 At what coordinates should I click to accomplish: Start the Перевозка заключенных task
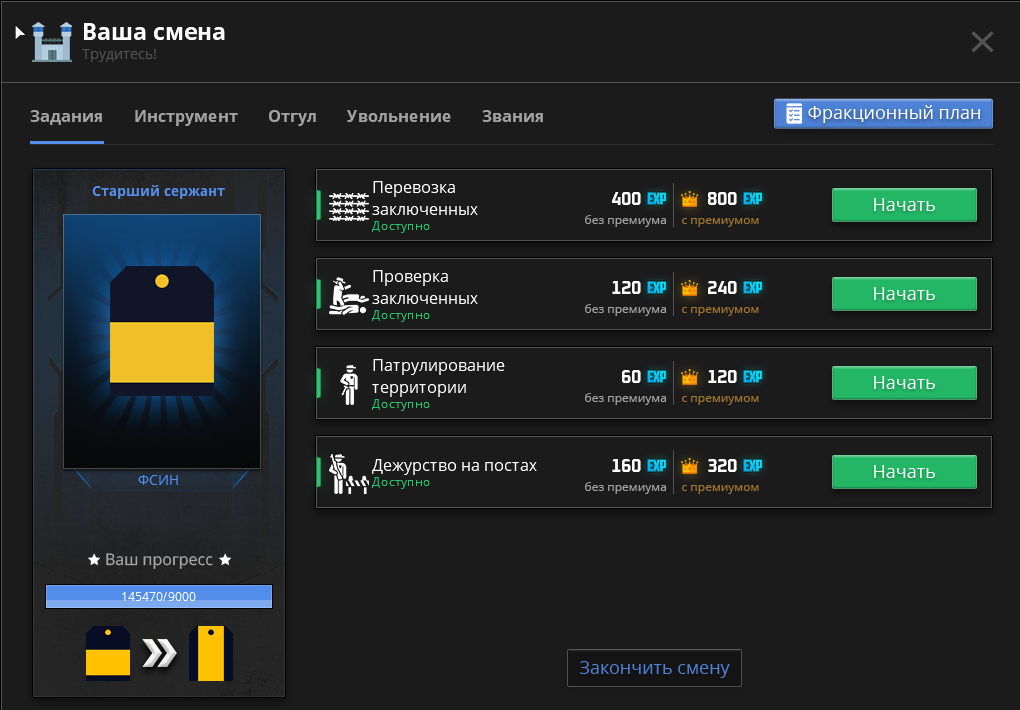coord(903,205)
